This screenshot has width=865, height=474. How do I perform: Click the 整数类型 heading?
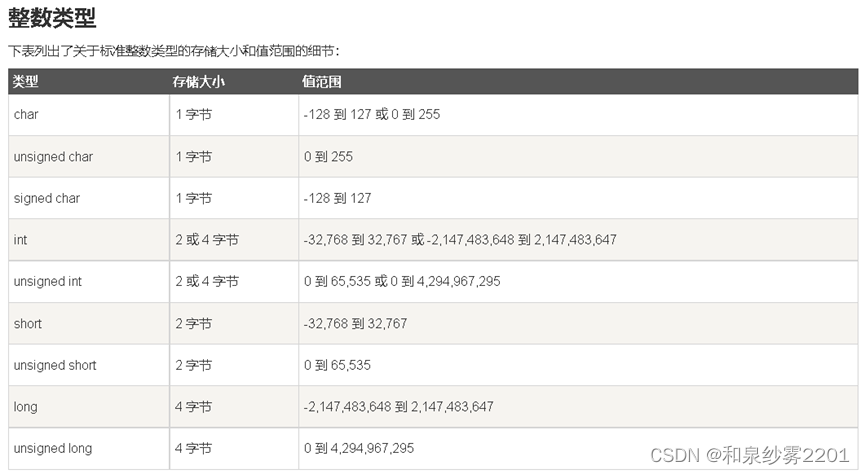(x=52, y=17)
